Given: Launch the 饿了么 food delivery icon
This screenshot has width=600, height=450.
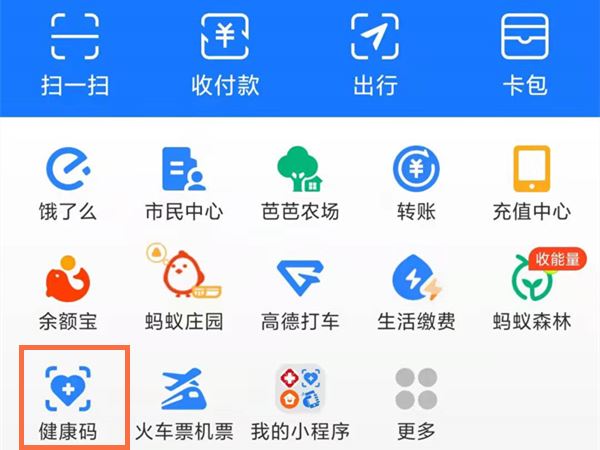Looking at the screenshot, I should pos(68,169).
